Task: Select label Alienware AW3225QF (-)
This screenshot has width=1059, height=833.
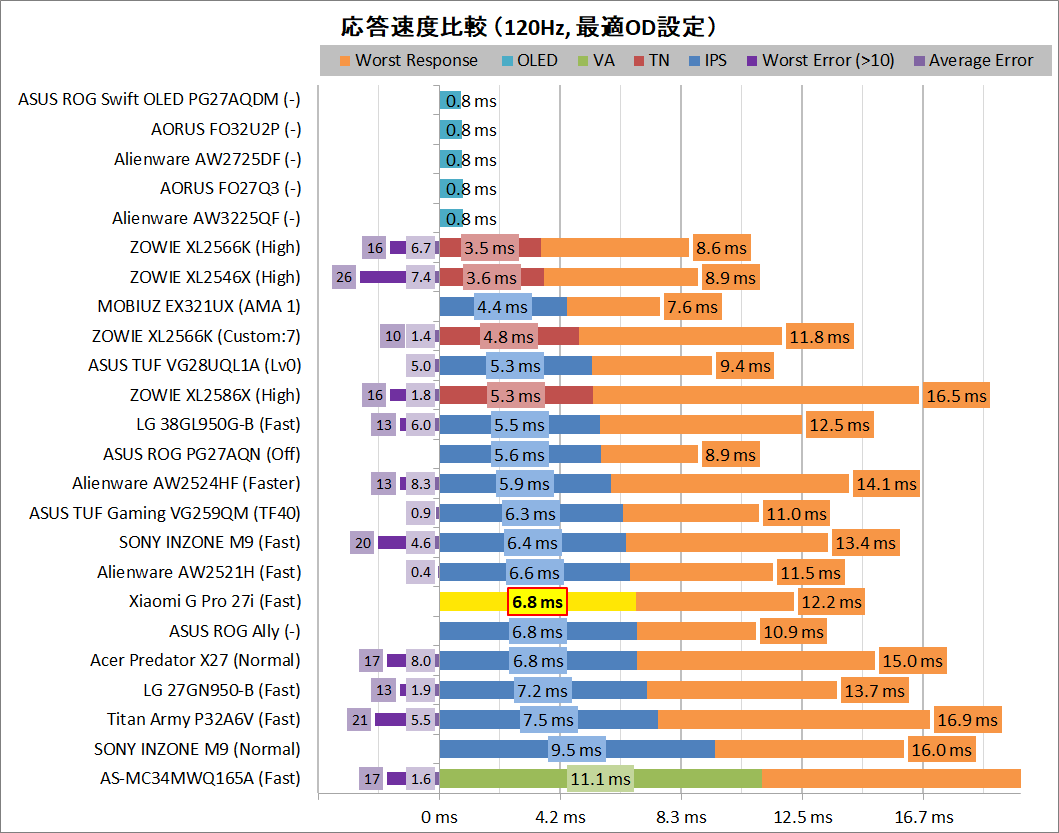Action: [x=206, y=218]
